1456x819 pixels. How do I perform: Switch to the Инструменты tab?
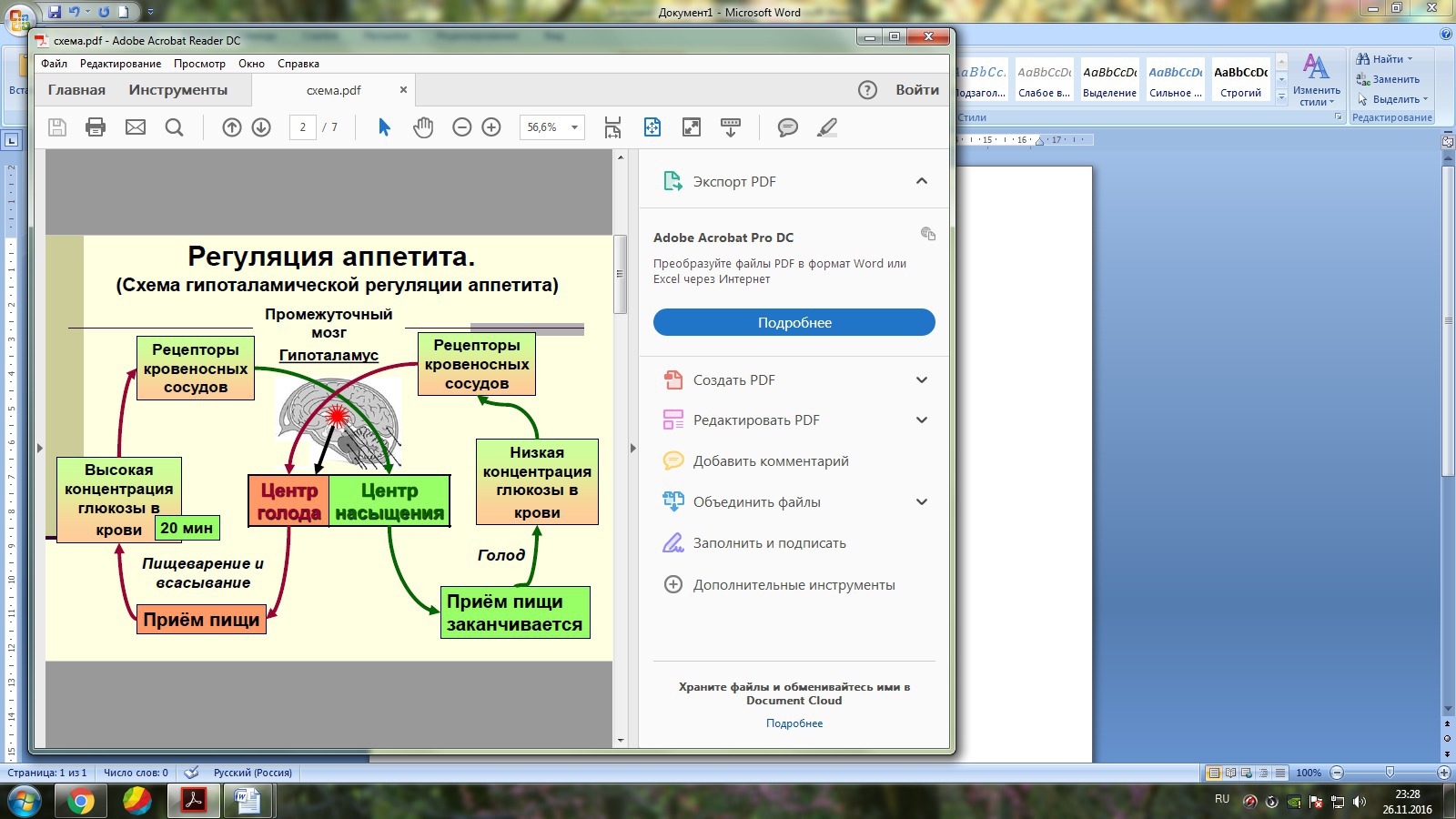coord(178,90)
